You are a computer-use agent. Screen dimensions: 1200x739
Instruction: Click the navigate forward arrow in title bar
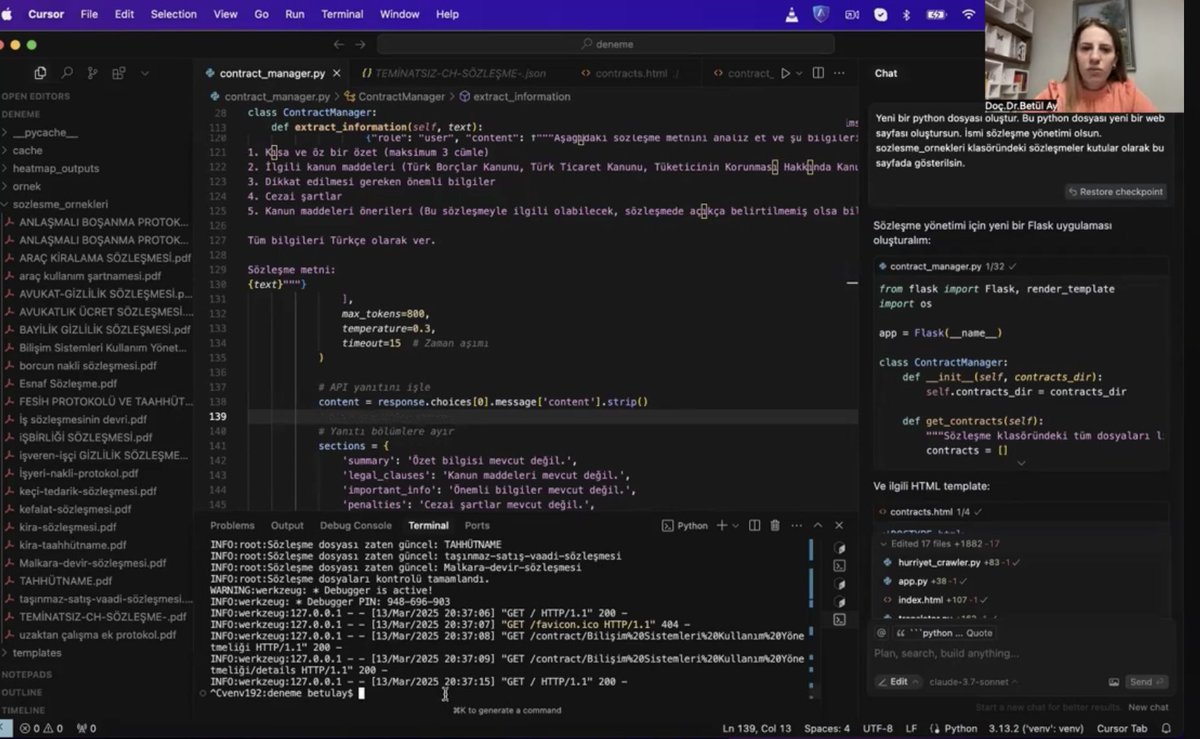click(x=361, y=44)
